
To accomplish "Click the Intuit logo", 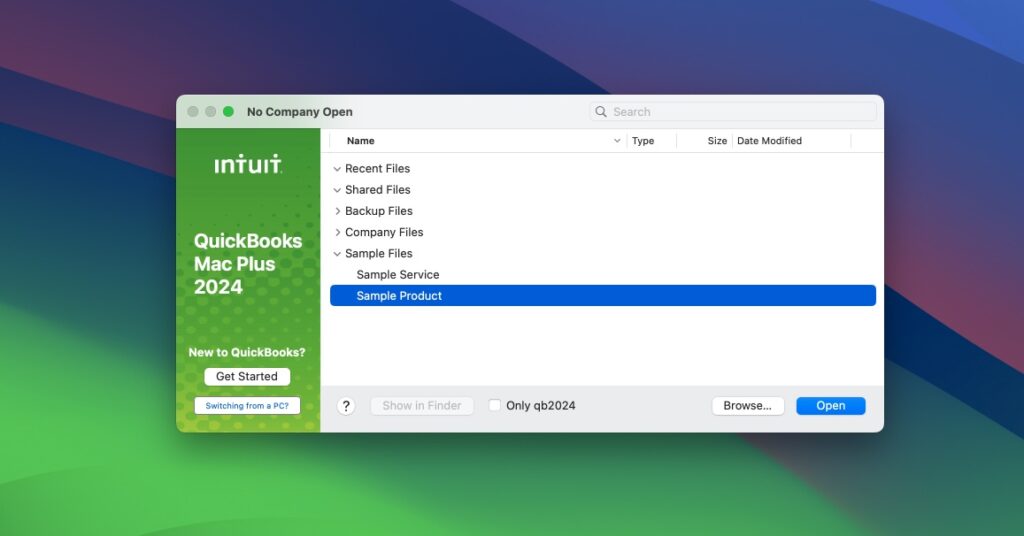I will pos(248,165).
